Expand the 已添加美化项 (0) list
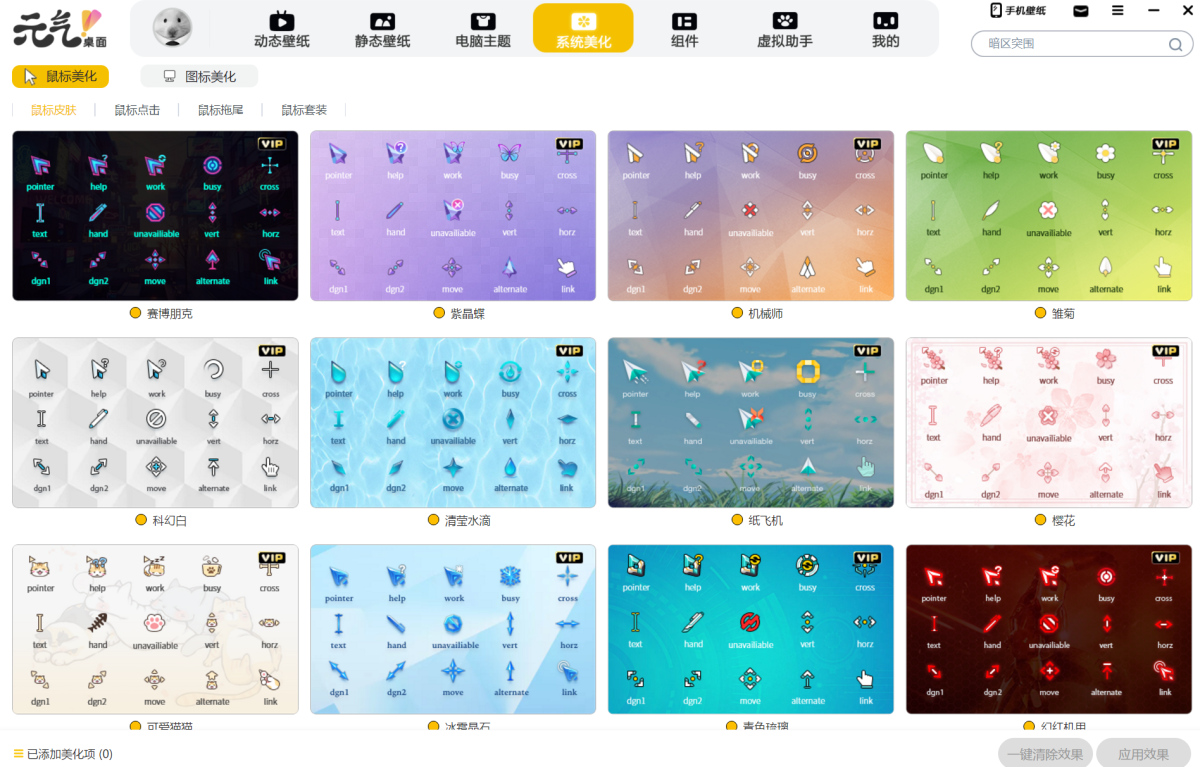1200x767 pixels. [x=63, y=754]
